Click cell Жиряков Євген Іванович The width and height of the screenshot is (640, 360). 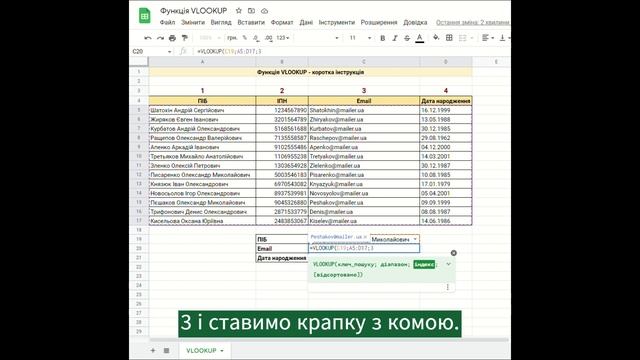(x=202, y=120)
